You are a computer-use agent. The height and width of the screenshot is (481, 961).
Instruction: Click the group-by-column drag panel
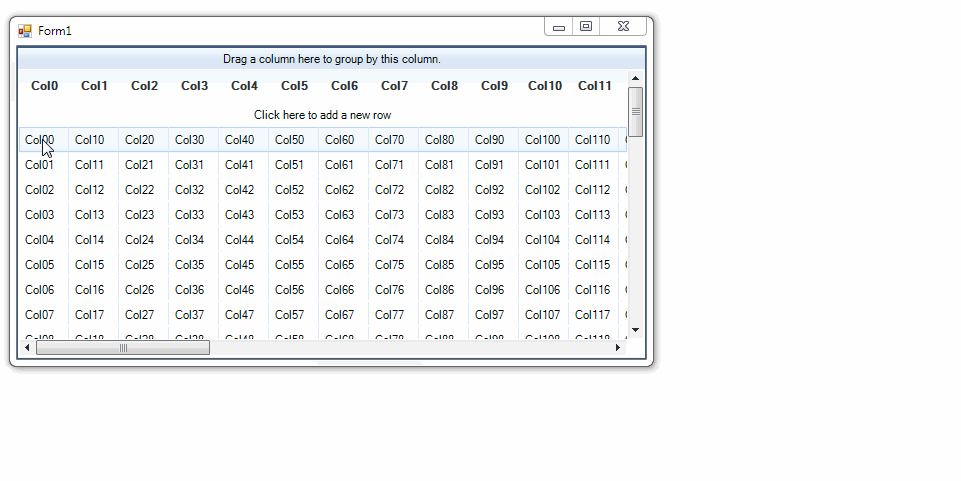tap(331, 59)
